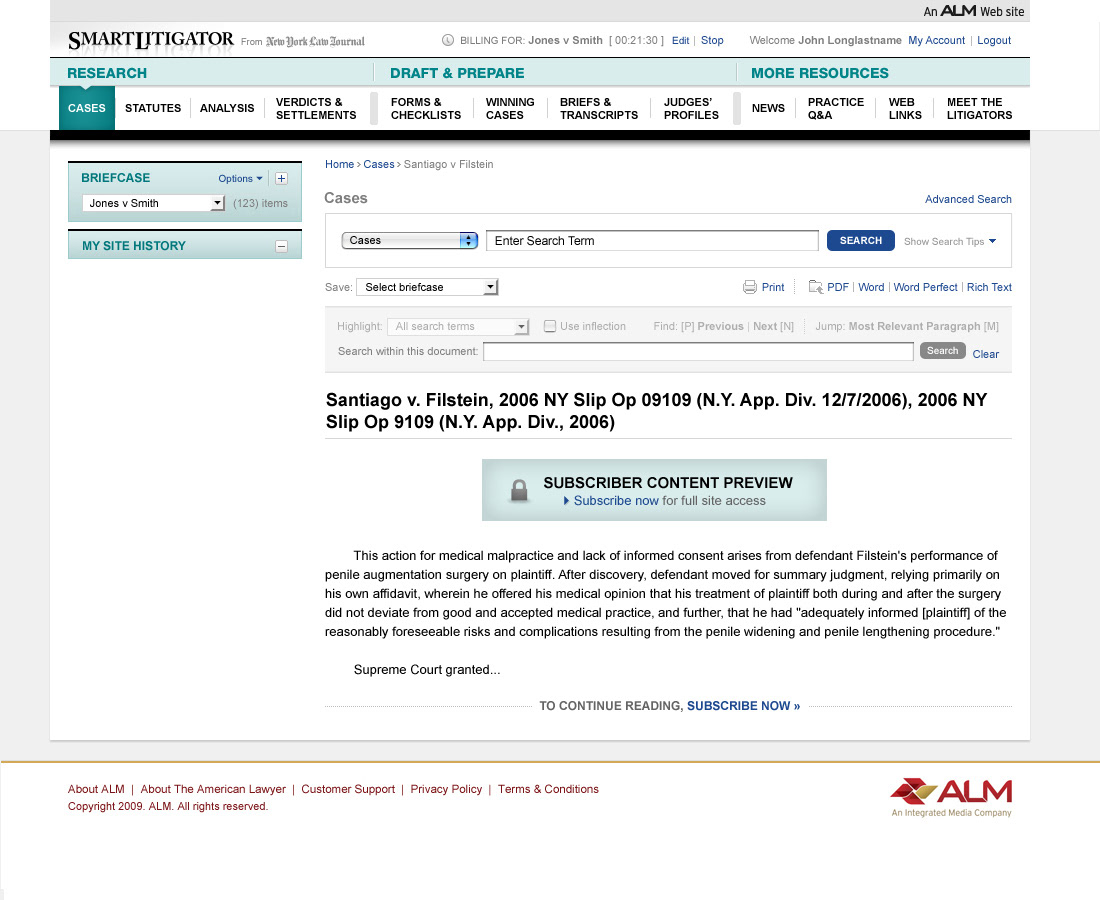
Task: Expand the Select briefcase save dropdown
Action: point(489,287)
